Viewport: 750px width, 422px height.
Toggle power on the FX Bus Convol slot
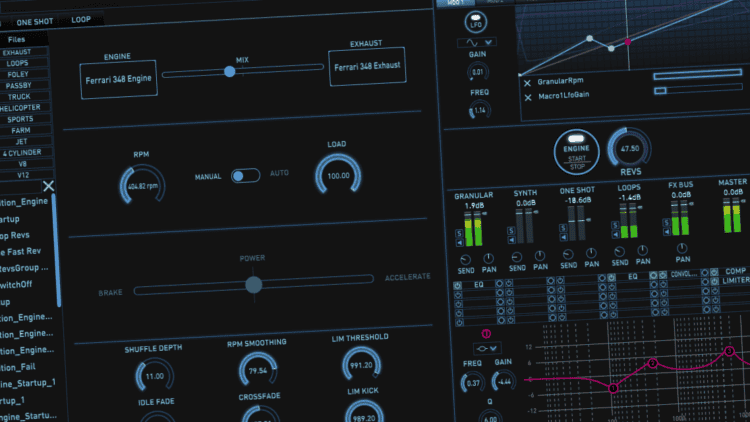662,275
